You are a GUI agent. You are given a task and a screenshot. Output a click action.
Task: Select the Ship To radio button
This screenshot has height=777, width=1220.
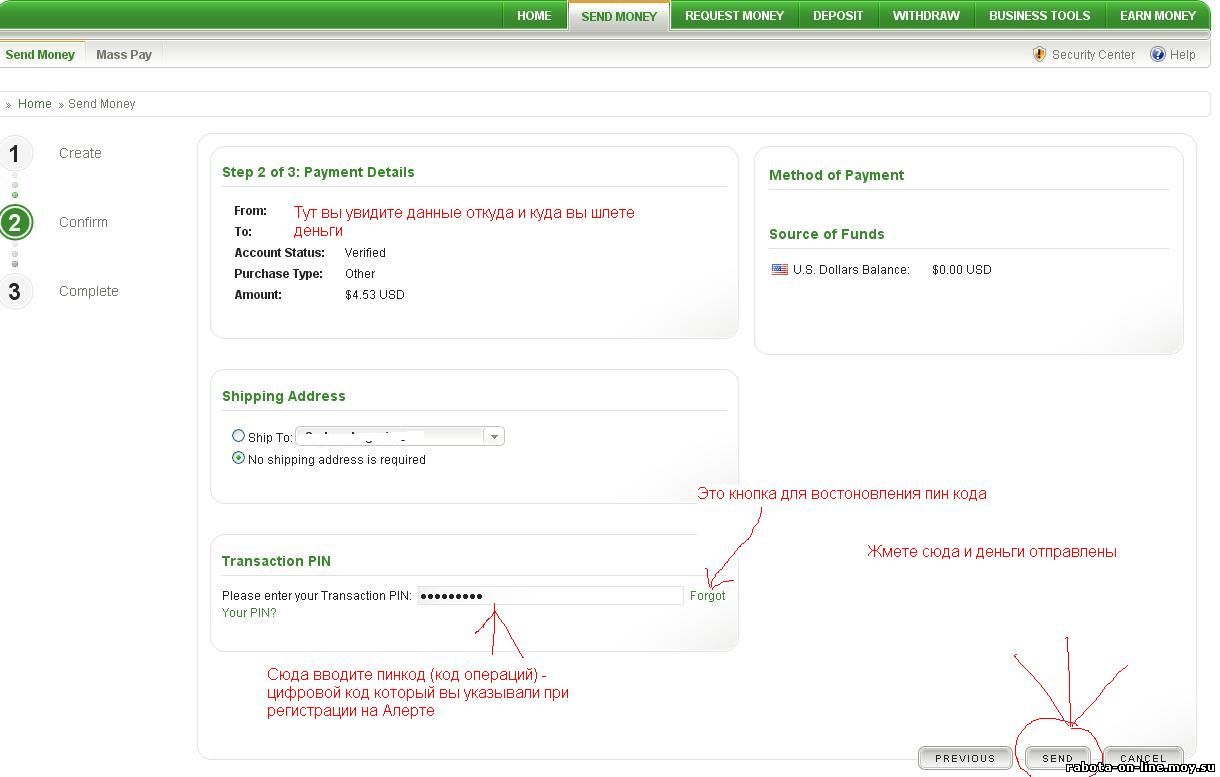(x=238, y=436)
